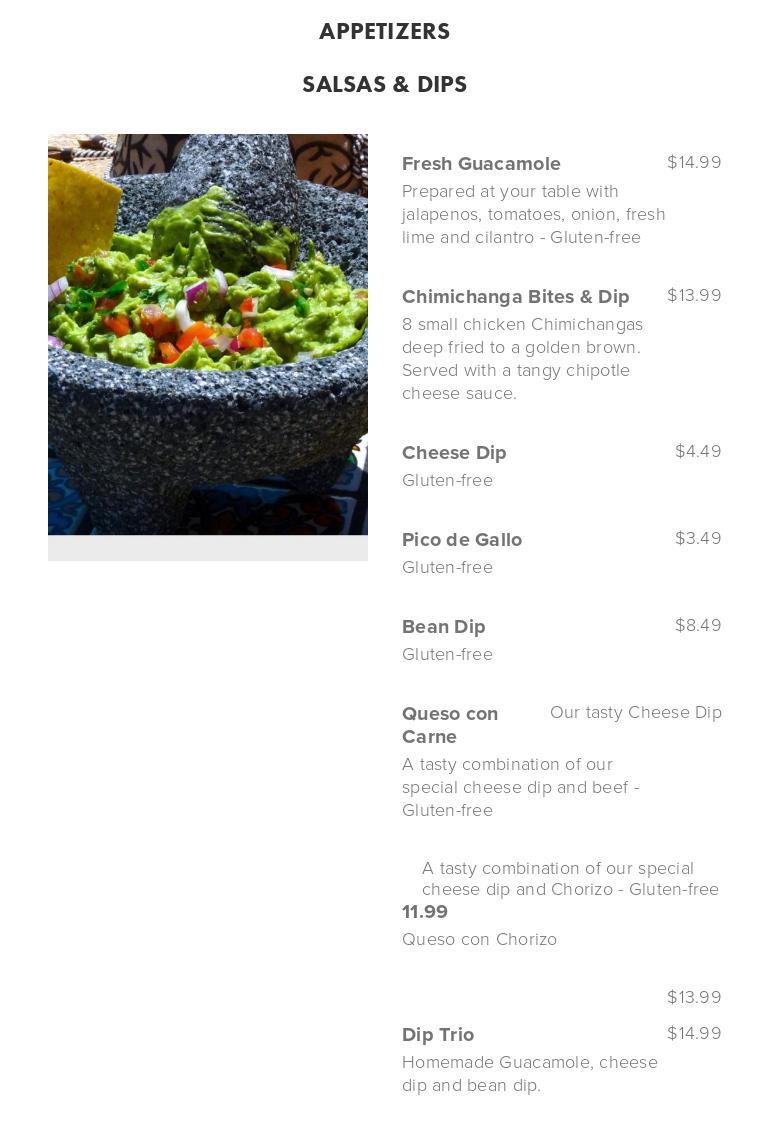Screen dimensions: 770x1128
Task: Click the Bean Dip heading
Action: 443,627
